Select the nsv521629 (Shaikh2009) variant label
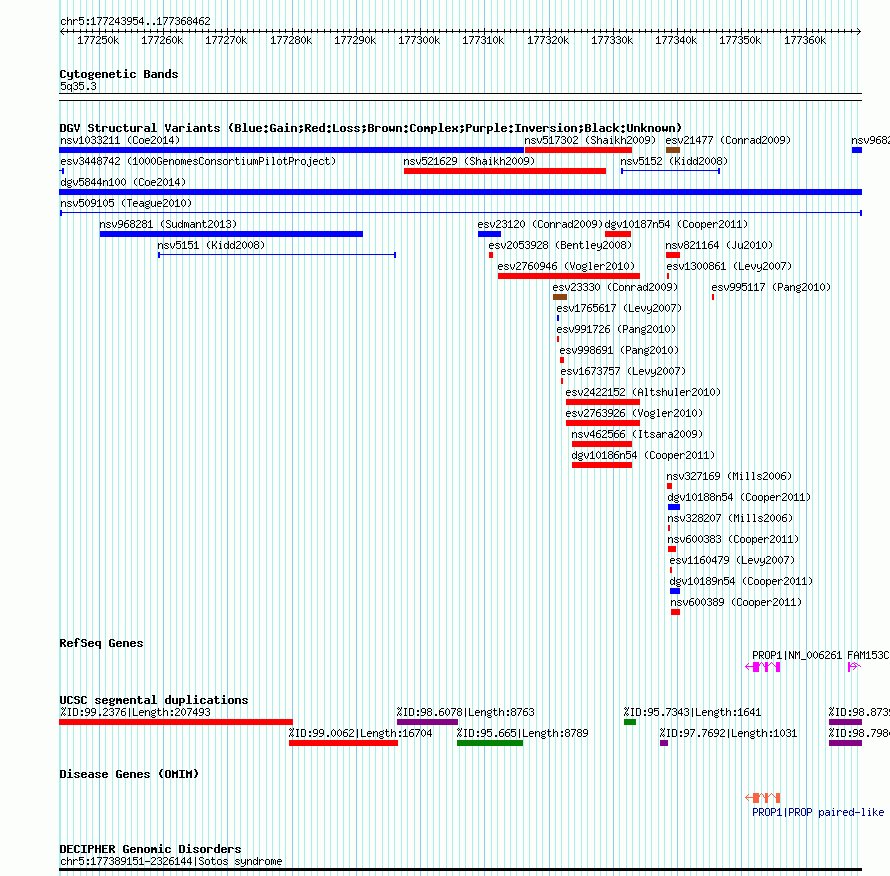The height and width of the screenshot is (876, 890). [469, 161]
